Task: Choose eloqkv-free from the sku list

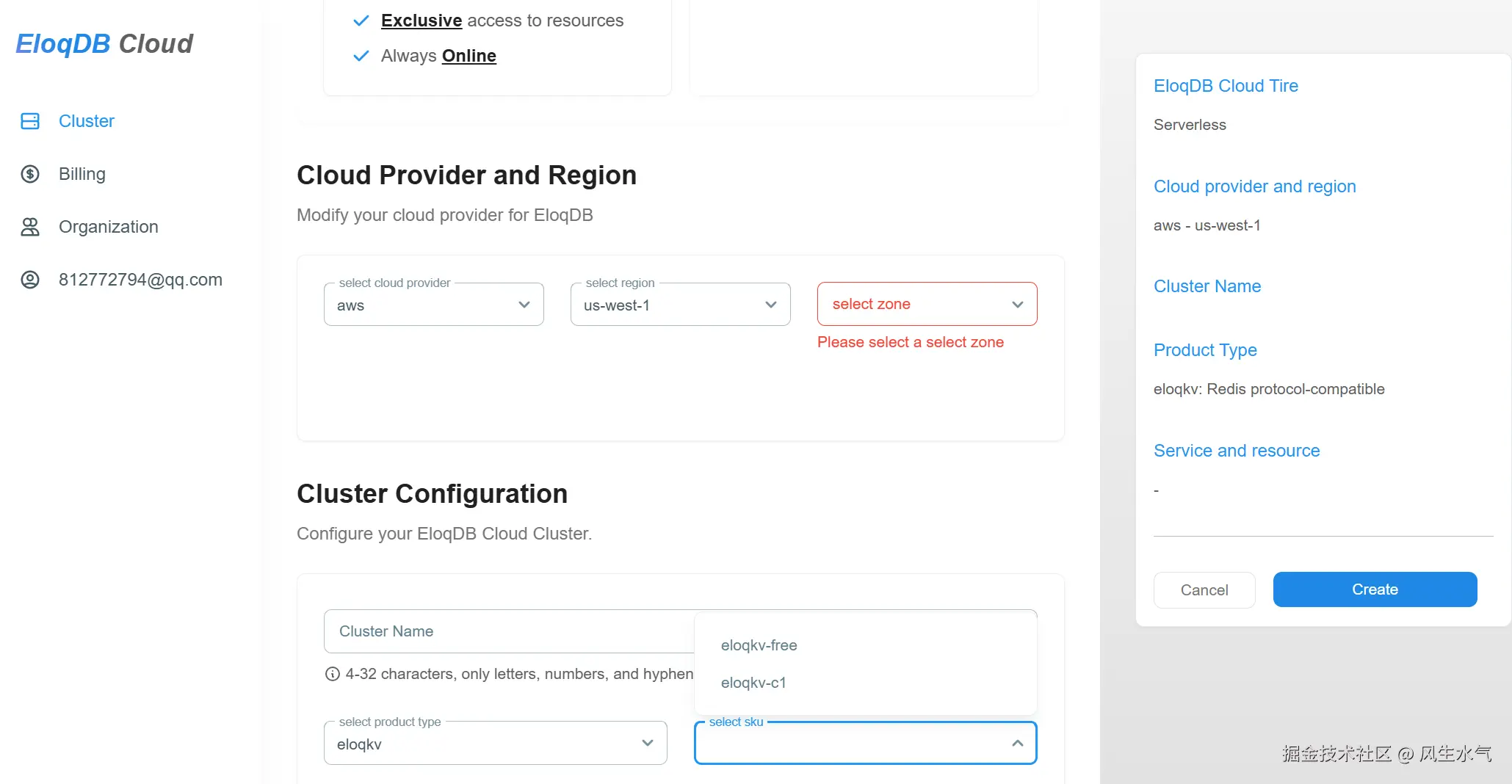Action: click(x=759, y=645)
